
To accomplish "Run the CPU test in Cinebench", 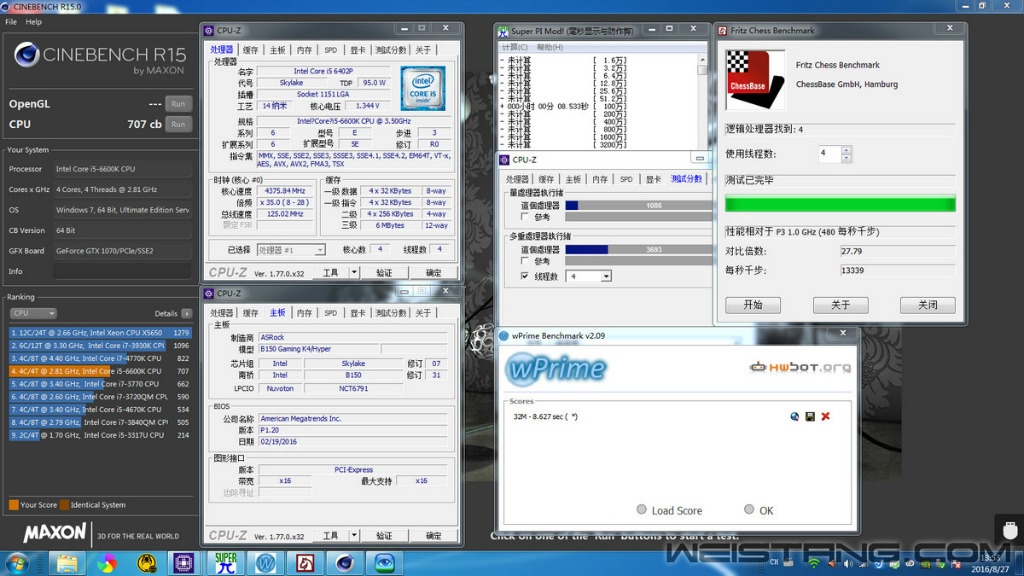I will (x=178, y=124).
